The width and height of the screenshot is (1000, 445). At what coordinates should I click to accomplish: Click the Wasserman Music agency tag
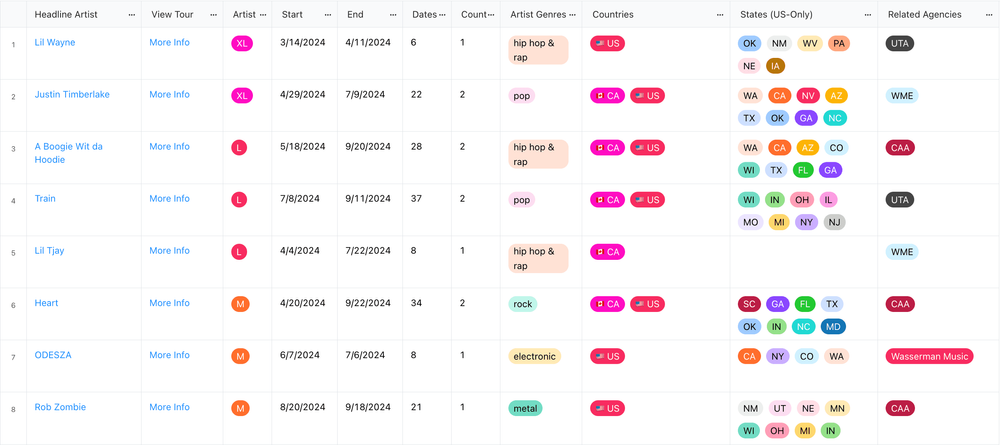pos(929,356)
